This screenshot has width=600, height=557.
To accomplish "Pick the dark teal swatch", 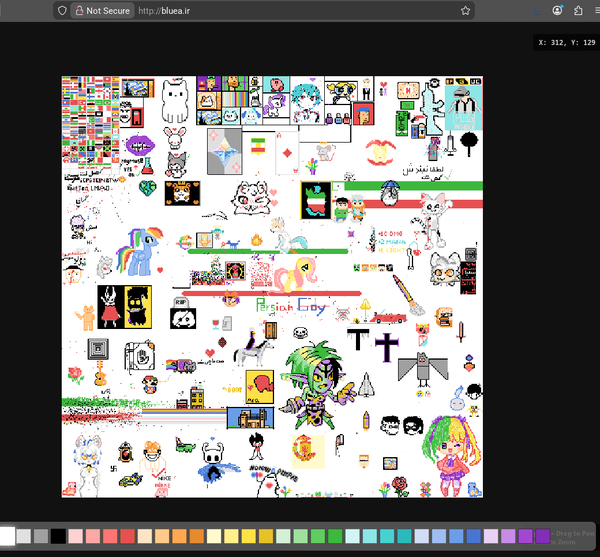I will (404, 536).
